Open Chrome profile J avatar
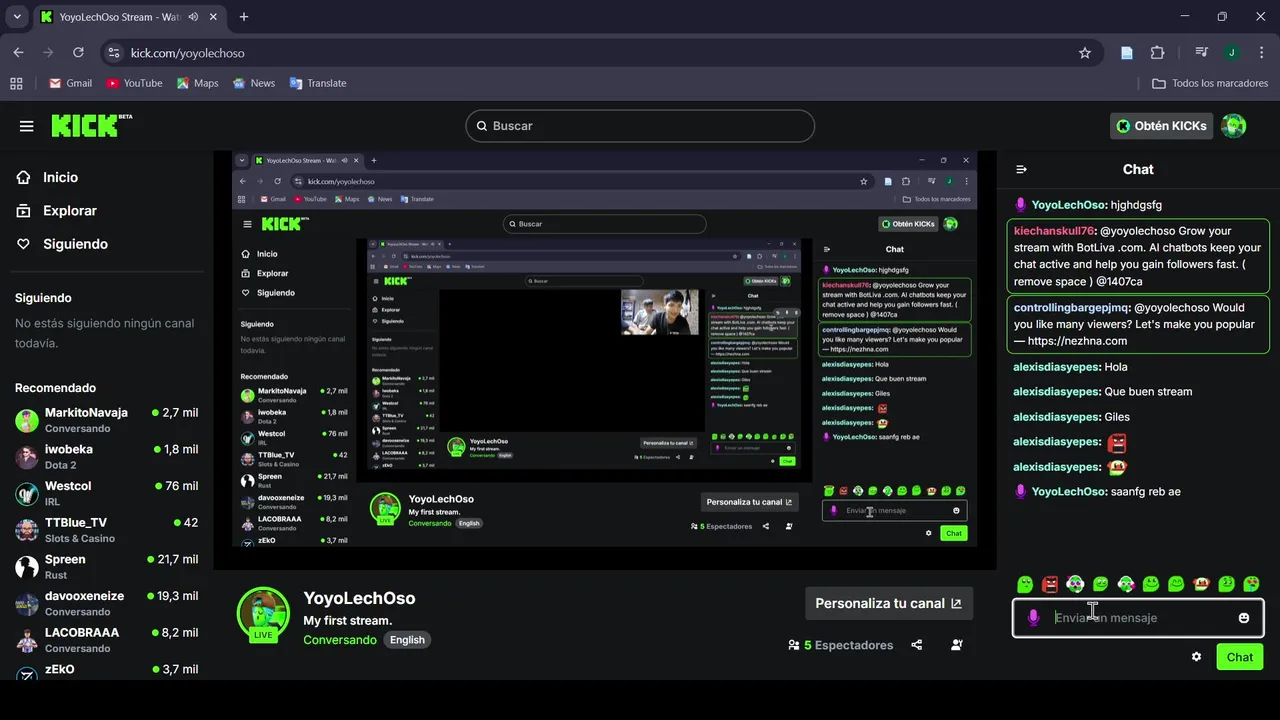The width and height of the screenshot is (1280, 720). click(x=1232, y=53)
